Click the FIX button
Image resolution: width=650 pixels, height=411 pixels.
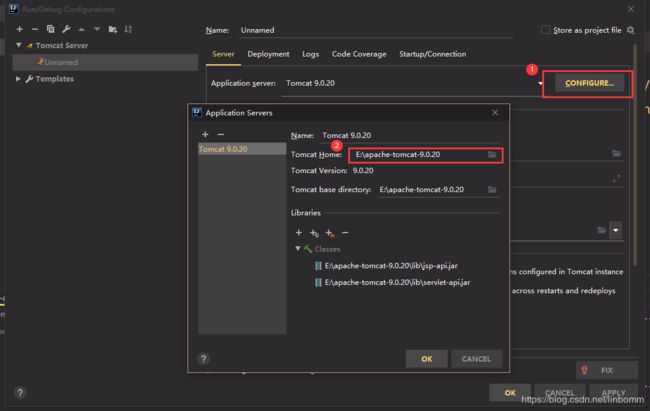tap(606, 370)
